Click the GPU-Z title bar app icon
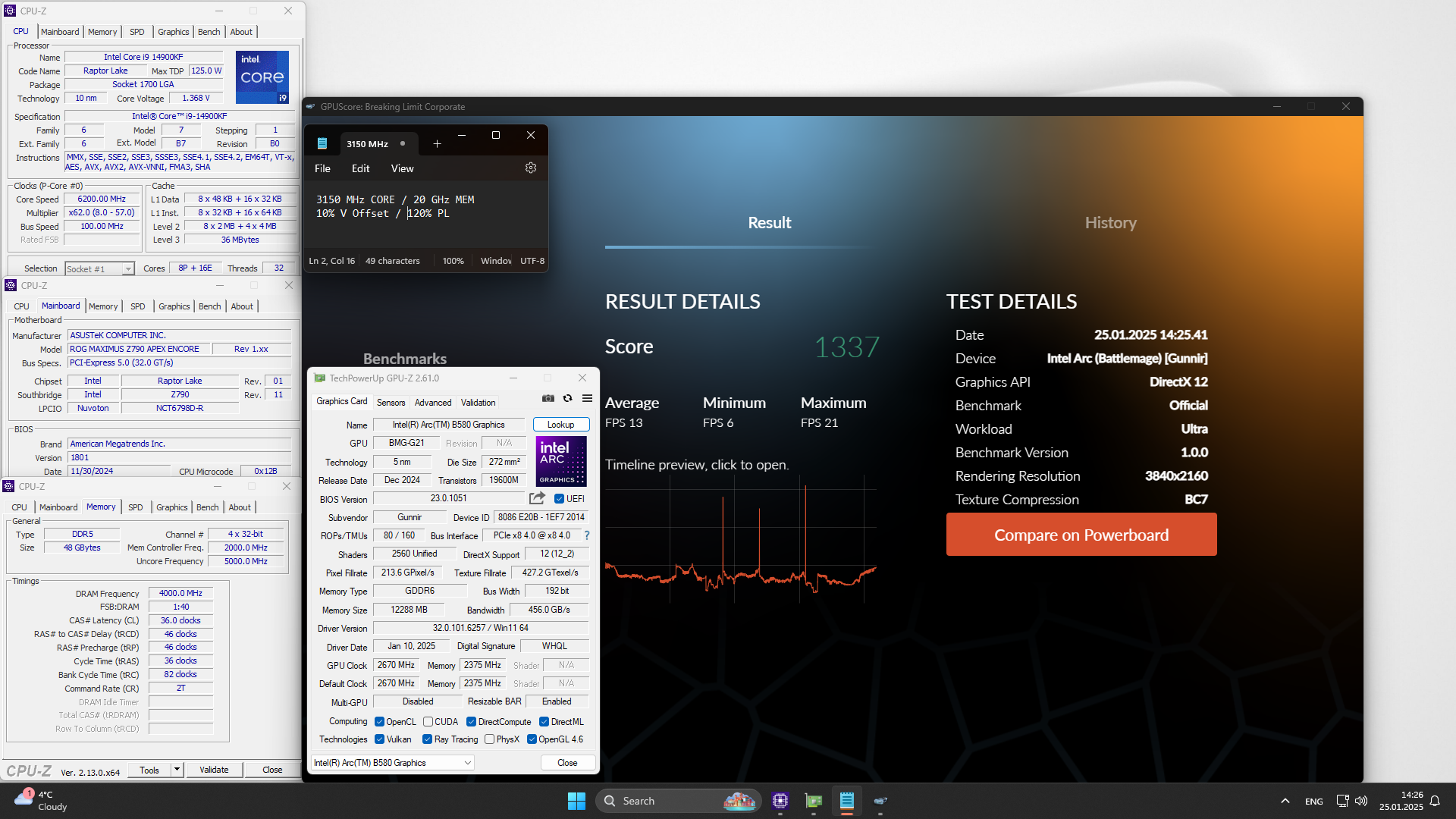The image size is (1456, 819). 319,378
